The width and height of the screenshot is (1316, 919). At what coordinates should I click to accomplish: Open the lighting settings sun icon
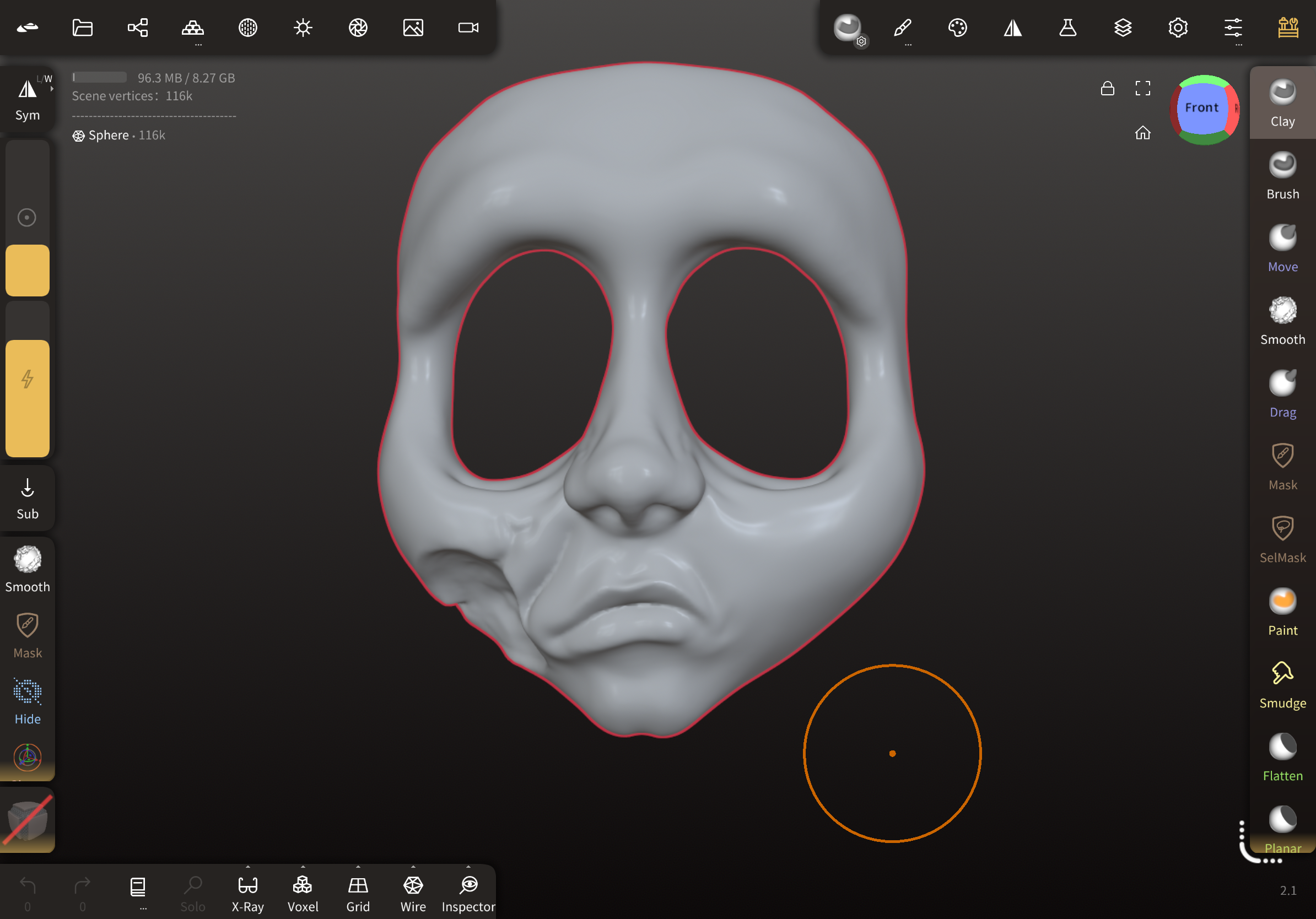tap(303, 28)
